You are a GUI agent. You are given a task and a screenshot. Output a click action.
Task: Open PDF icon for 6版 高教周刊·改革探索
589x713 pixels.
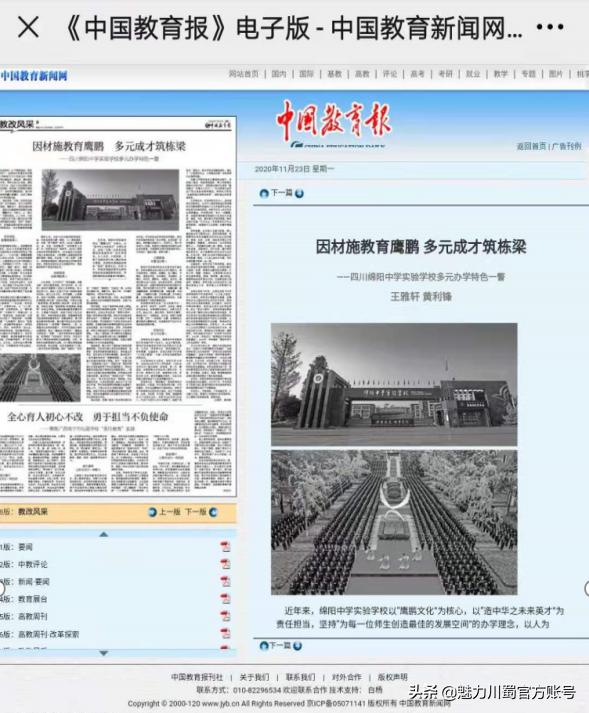[225, 633]
